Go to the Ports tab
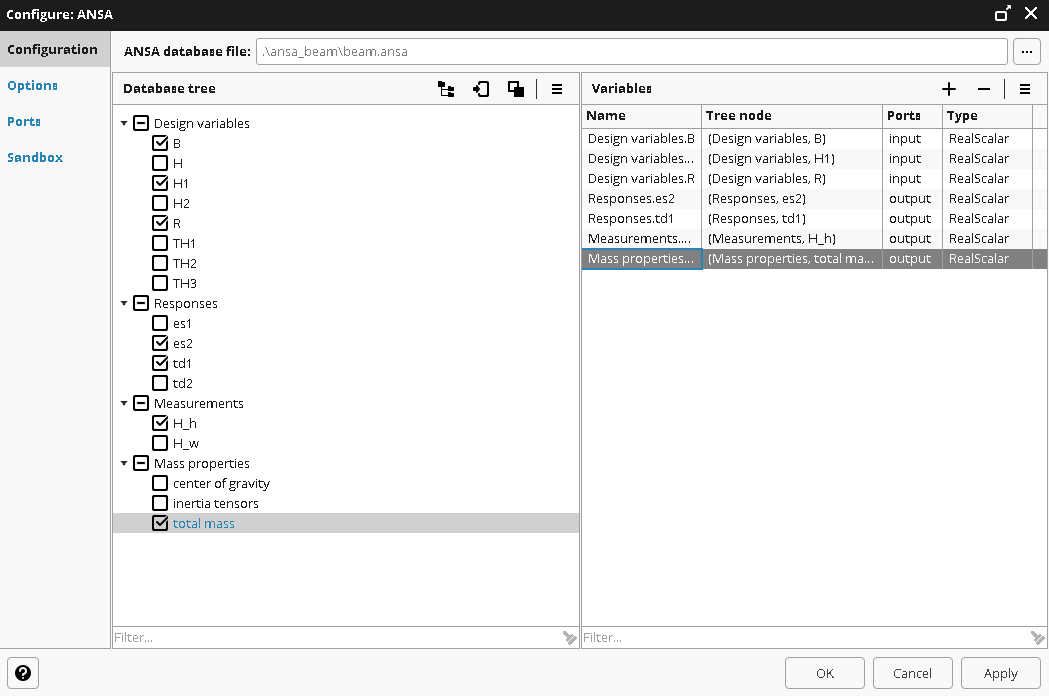 point(24,122)
